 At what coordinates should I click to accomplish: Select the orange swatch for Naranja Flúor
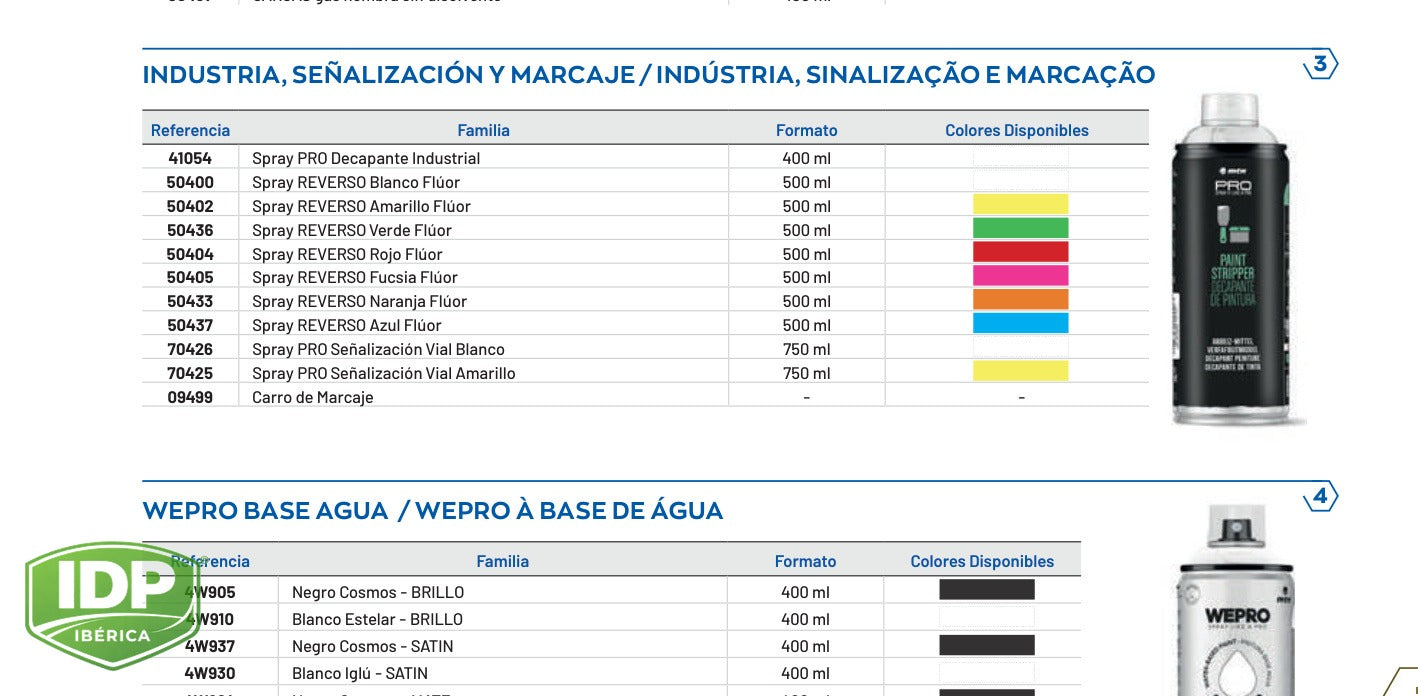click(x=1020, y=300)
